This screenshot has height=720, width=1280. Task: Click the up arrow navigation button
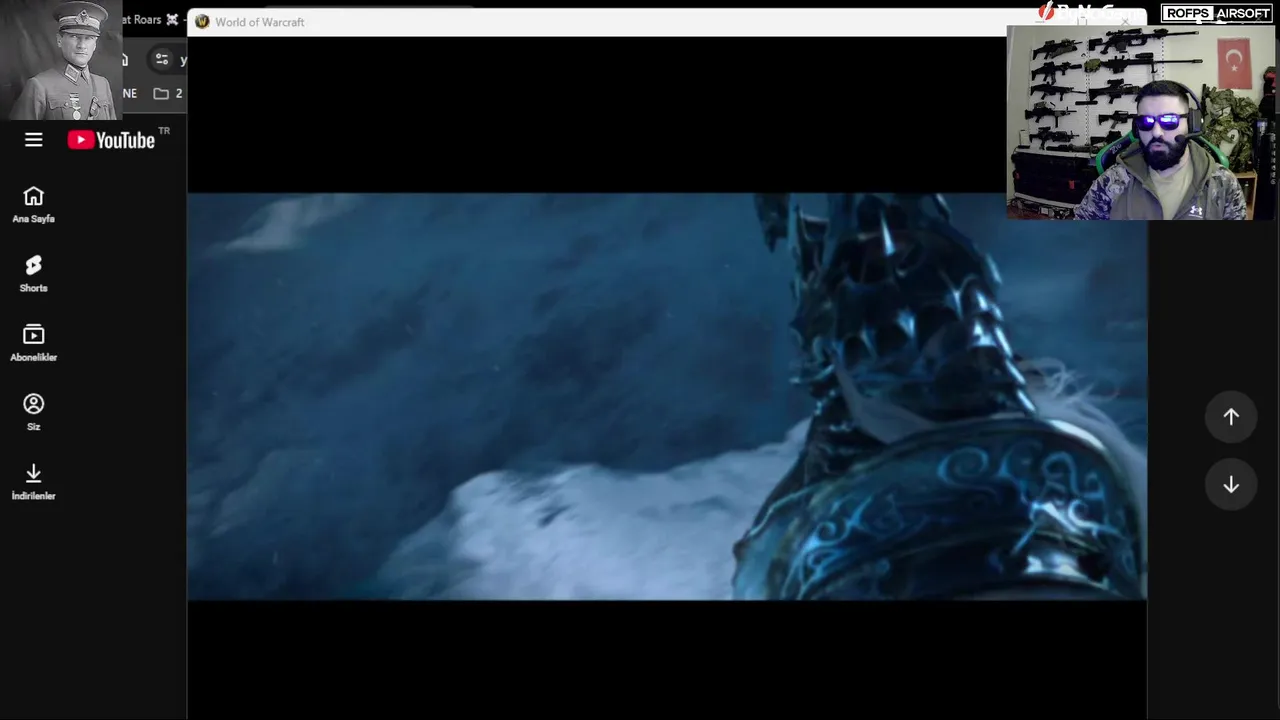pos(1231,417)
